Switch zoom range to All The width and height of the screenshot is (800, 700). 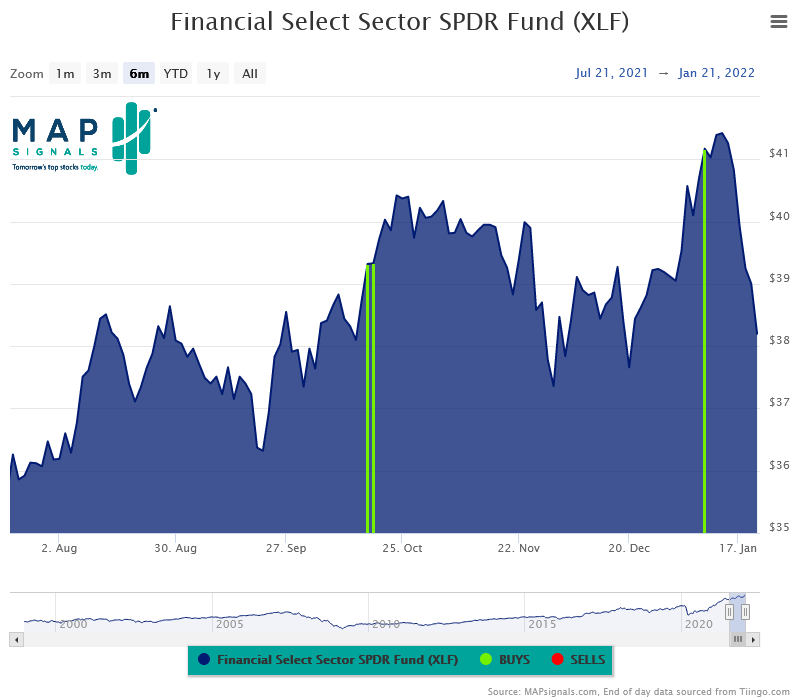(x=249, y=73)
